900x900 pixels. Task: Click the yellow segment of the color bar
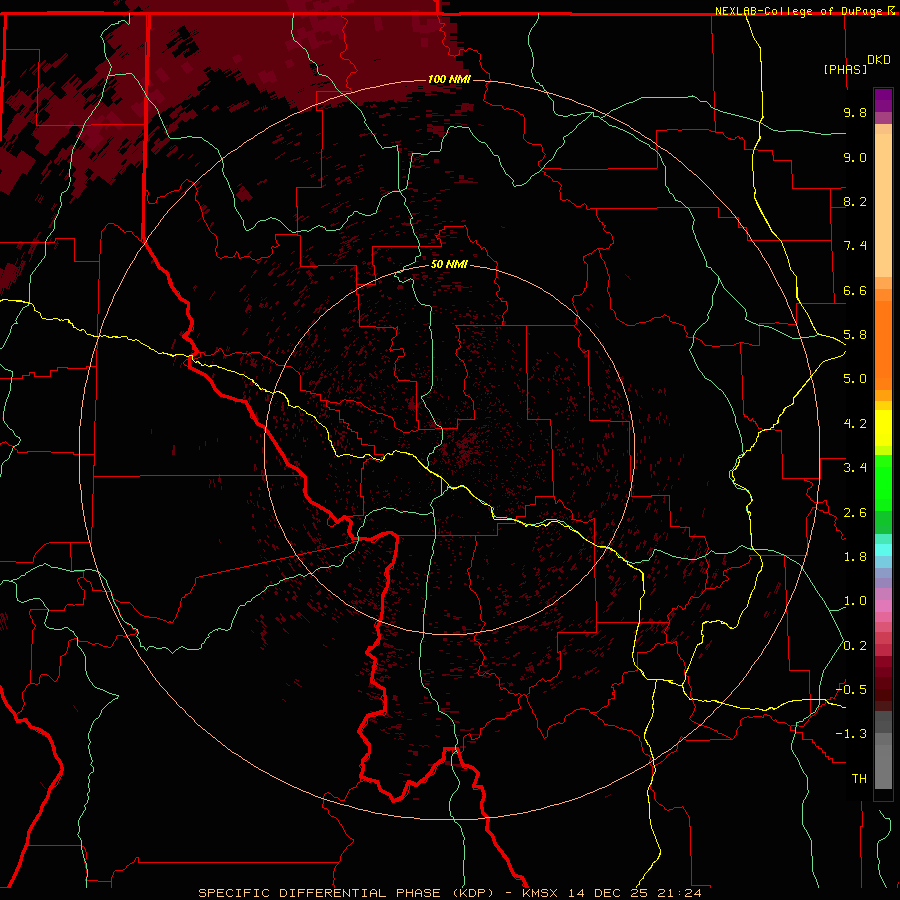pyautogui.click(x=883, y=428)
